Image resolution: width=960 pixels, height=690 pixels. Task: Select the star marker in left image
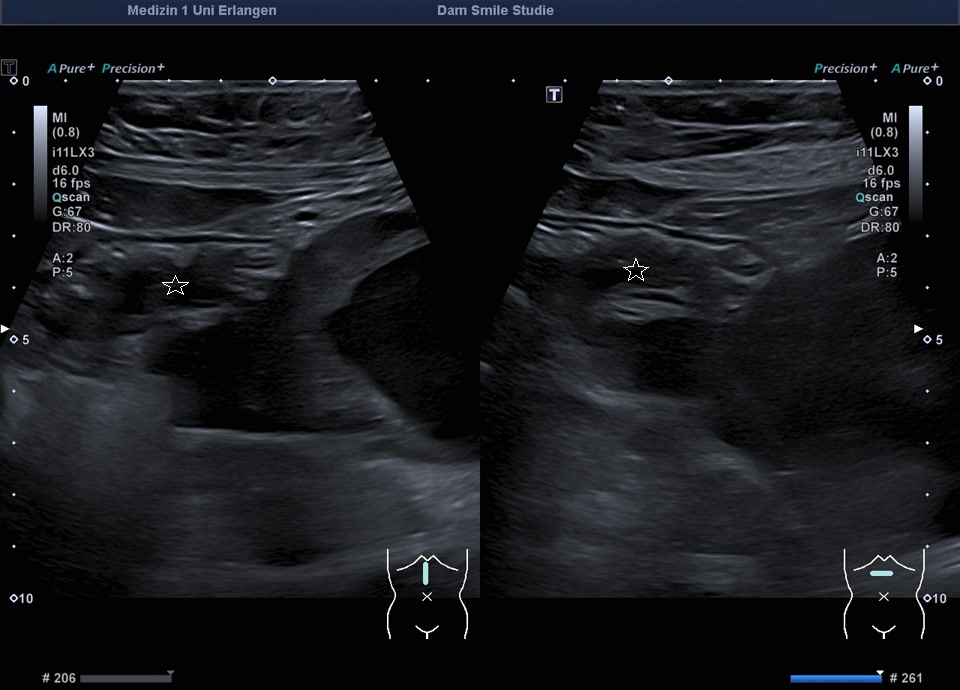(176, 285)
